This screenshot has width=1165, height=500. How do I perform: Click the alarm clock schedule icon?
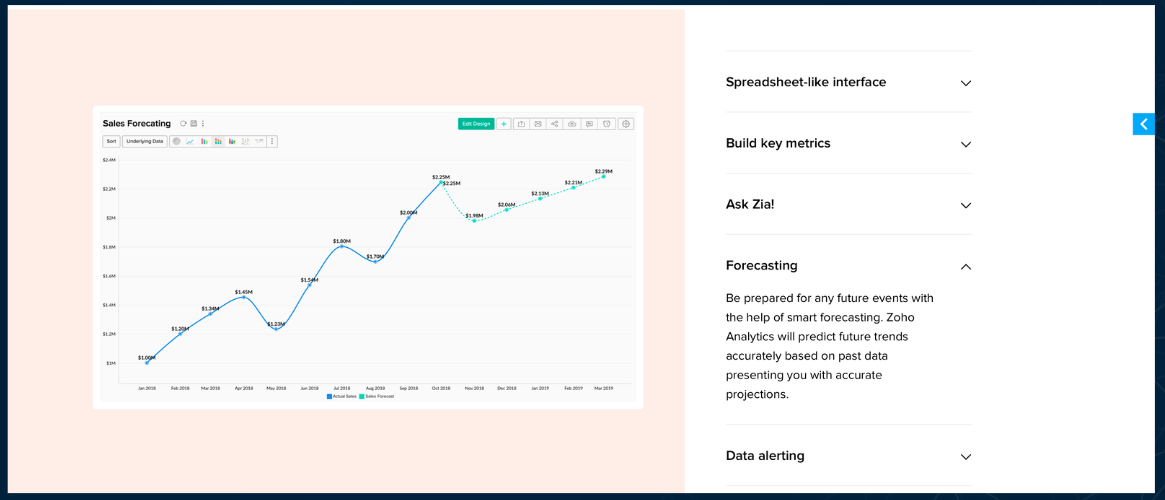[606, 124]
